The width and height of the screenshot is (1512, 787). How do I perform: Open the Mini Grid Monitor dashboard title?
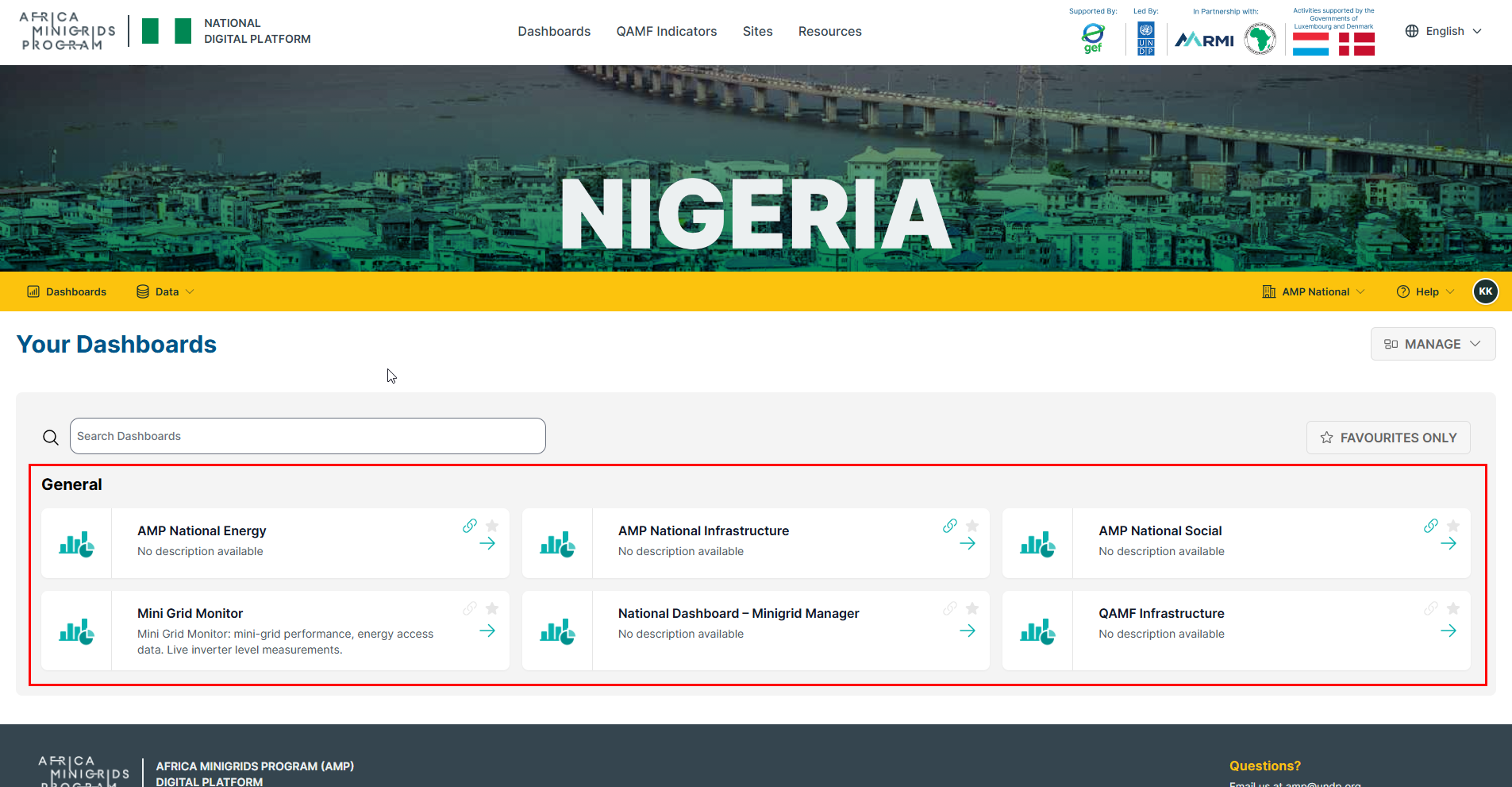(190, 613)
